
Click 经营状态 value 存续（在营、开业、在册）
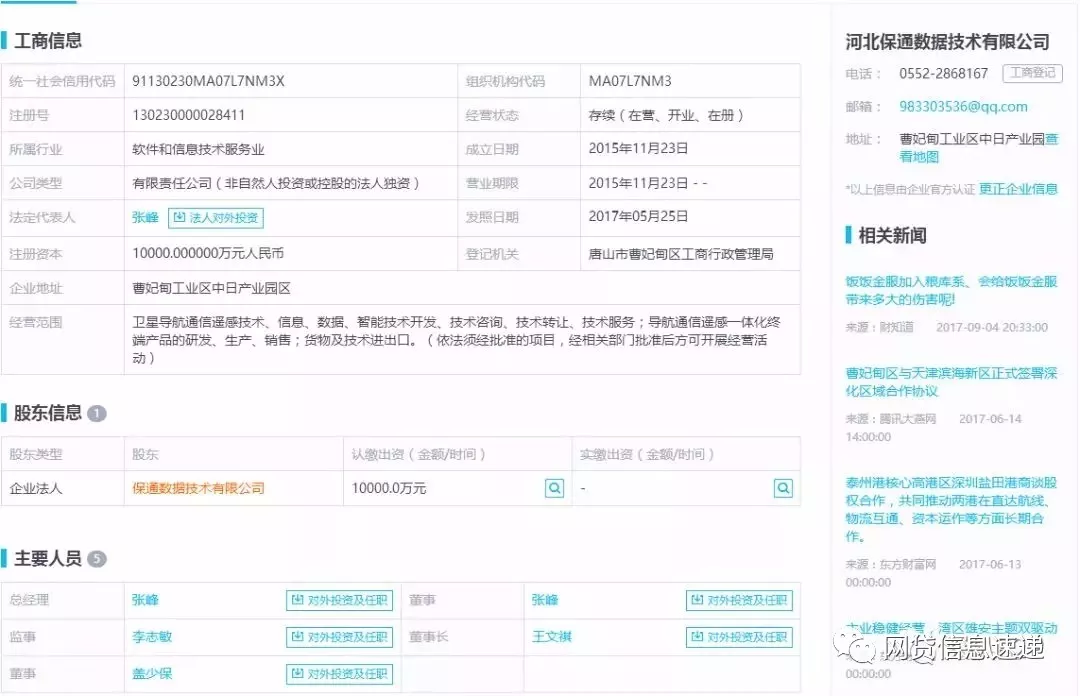pos(665,115)
